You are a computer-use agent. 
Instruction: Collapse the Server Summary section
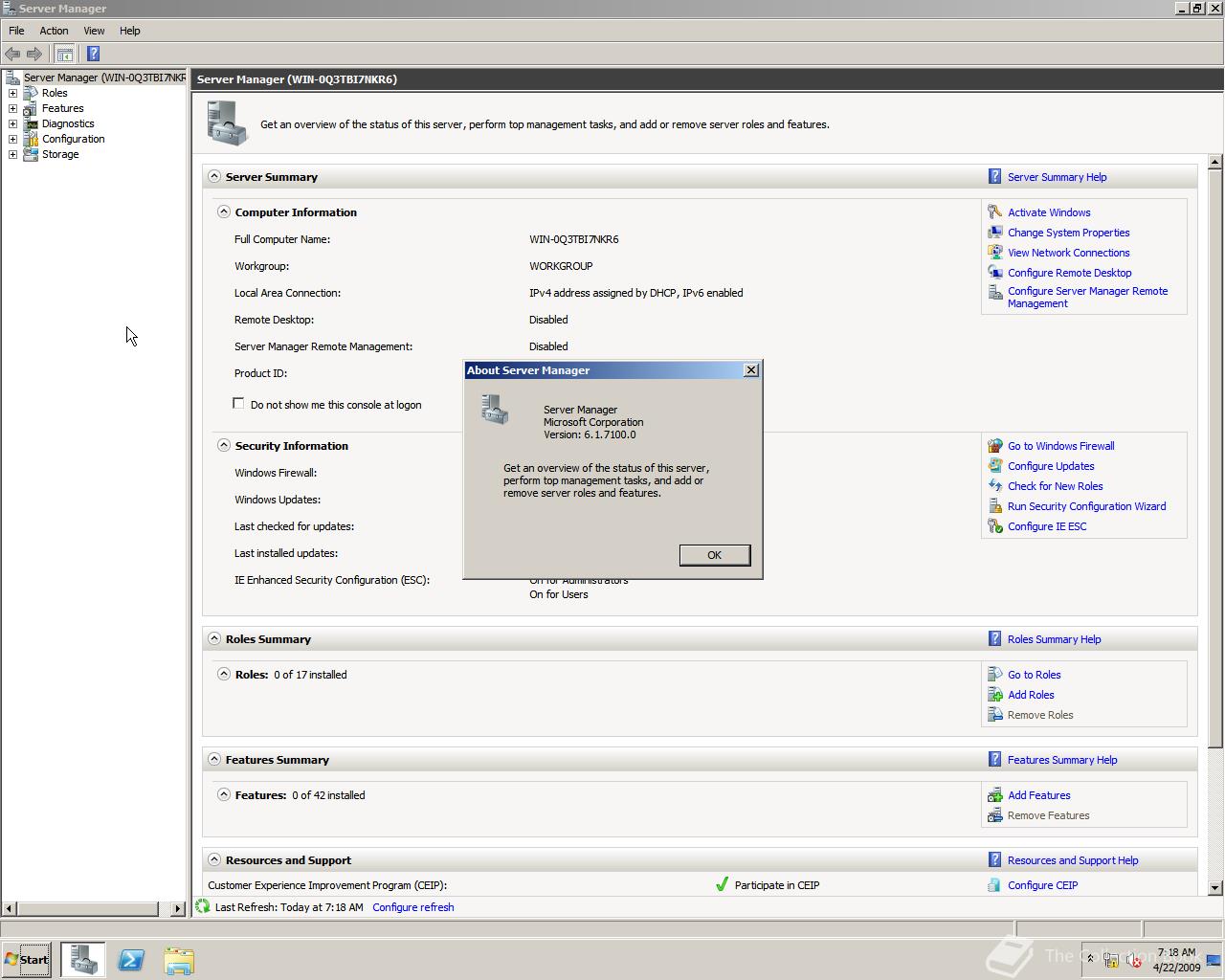214,177
